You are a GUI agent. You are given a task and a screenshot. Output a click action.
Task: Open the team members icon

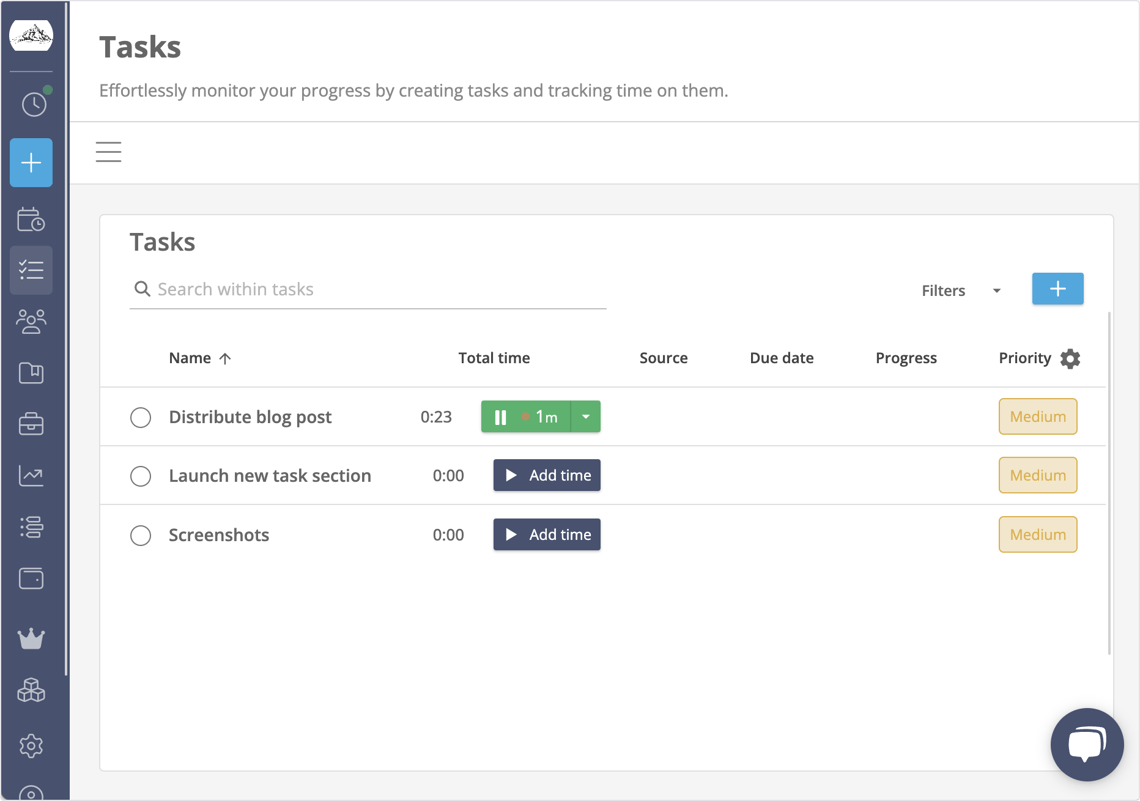(31, 321)
